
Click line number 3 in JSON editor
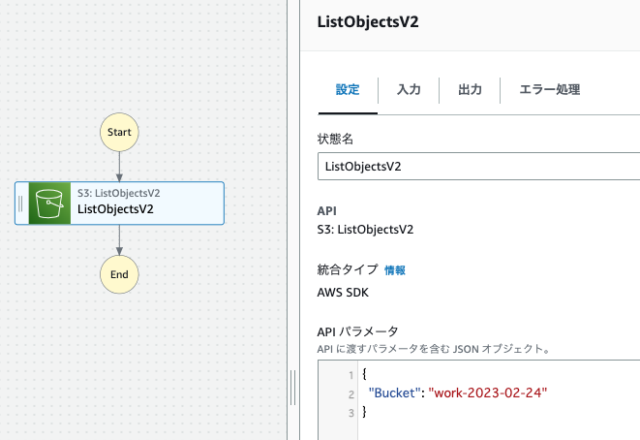click(351, 413)
